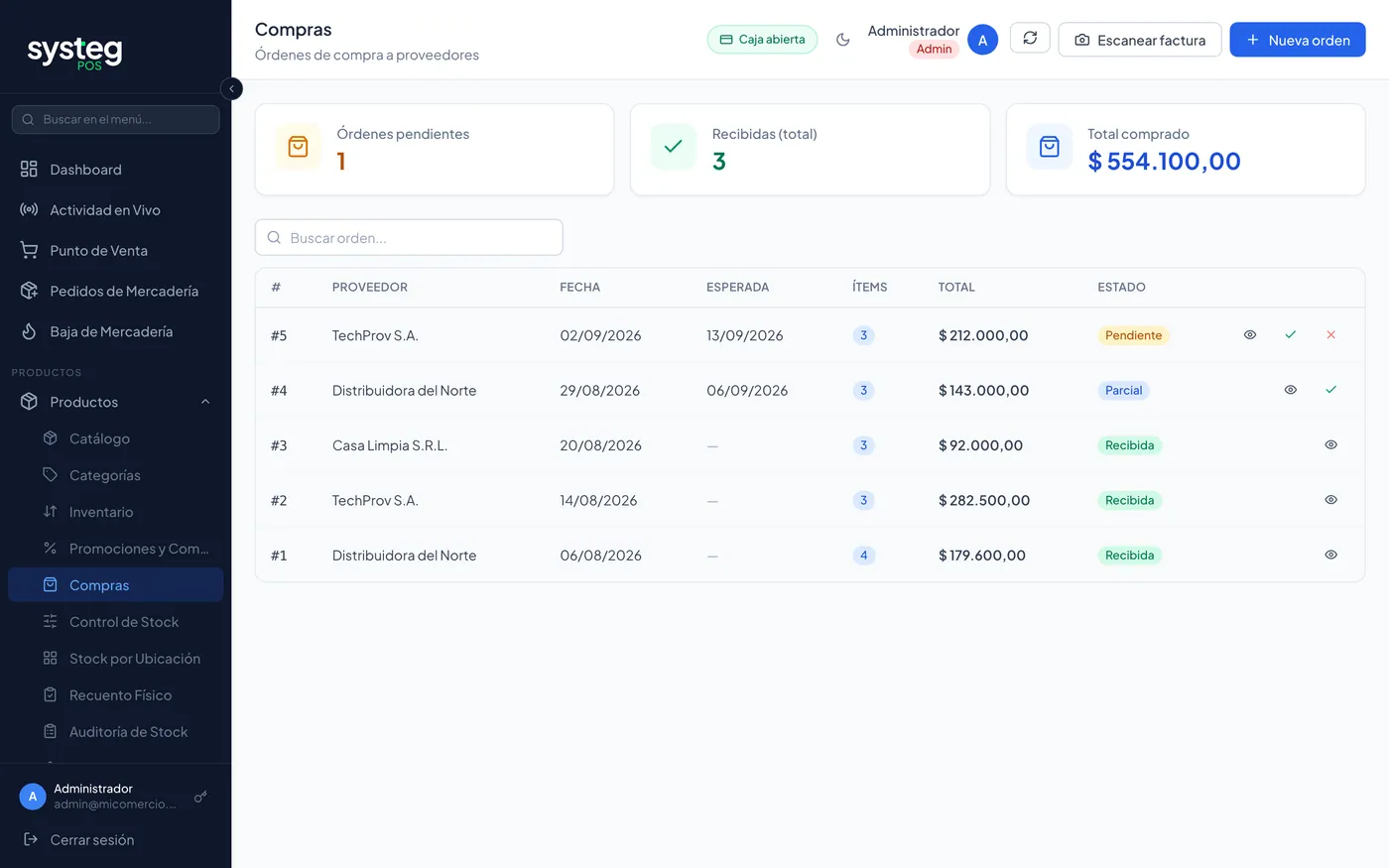1389x868 pixels.
Task: Click the Auditoría de Stock clipboard icon
Action: [51, 732]
